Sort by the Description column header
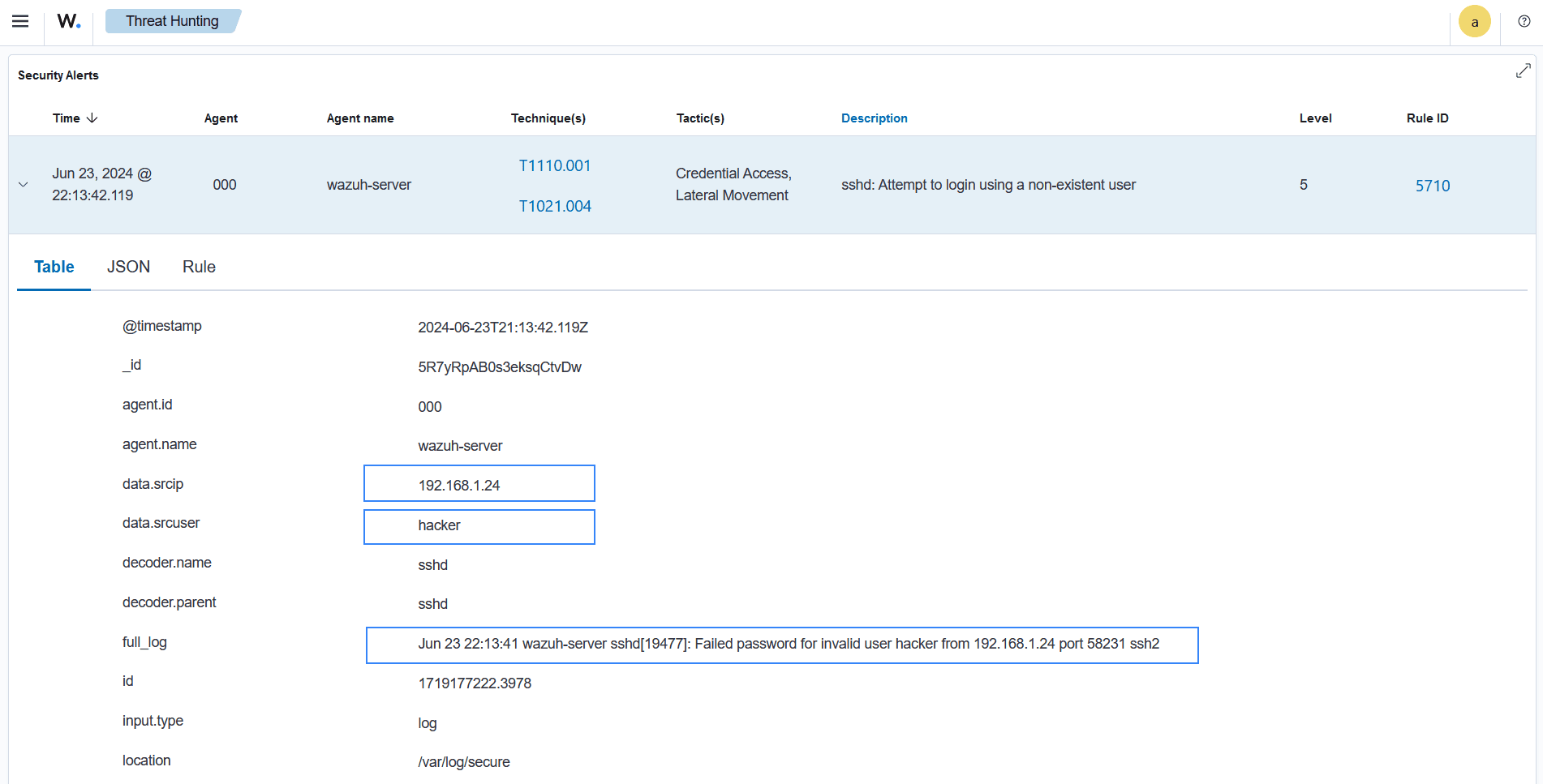This screenshot has height=784, width=1543. pyautogui.click(x=874, y=118)
